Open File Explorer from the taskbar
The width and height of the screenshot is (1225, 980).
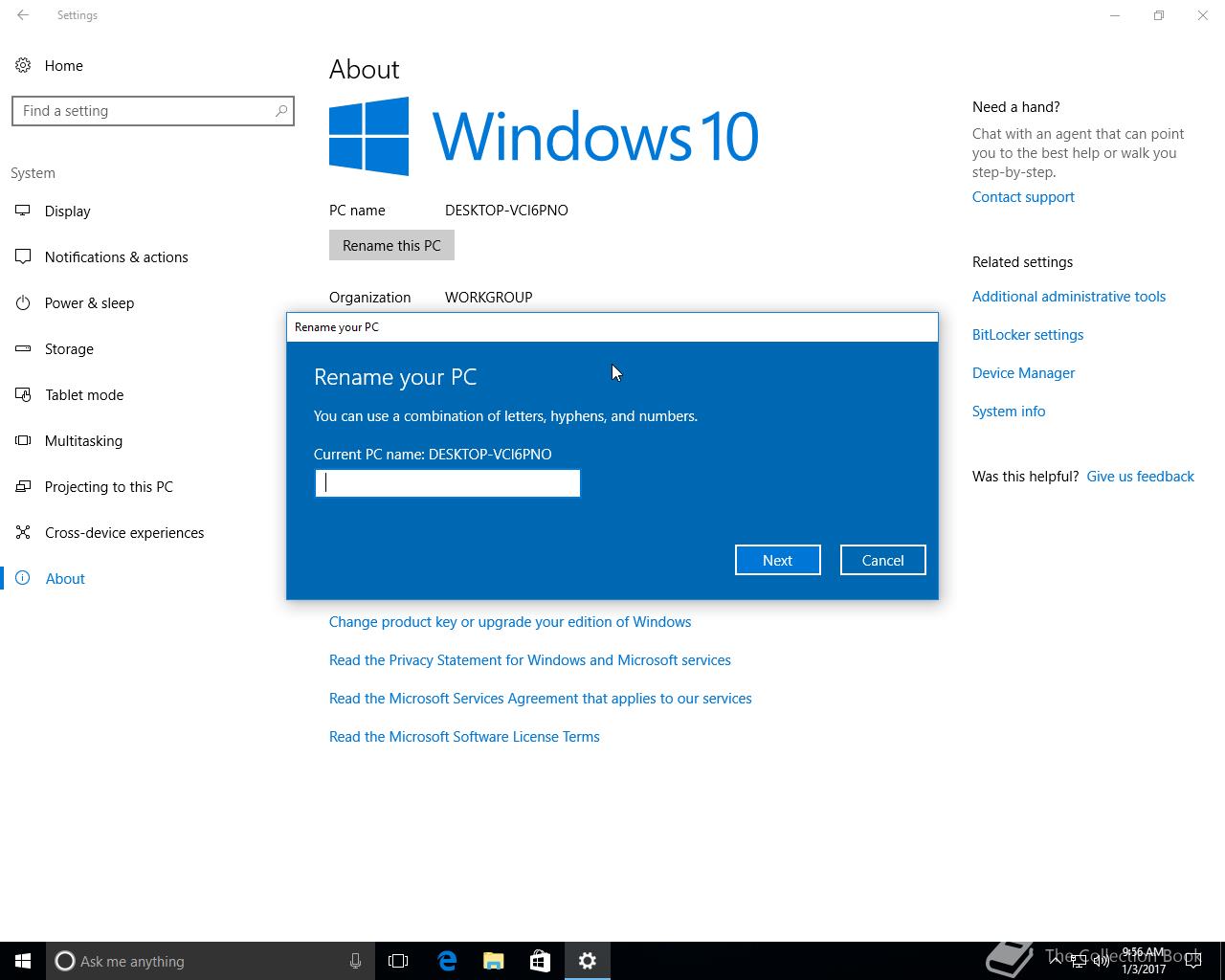click(494, 961)
